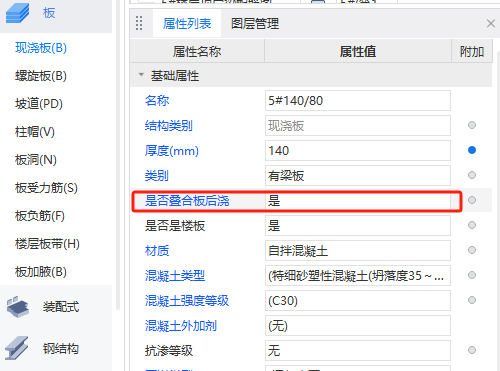
Task: Select 坡道(PD) in the component list
Action: click(x=39, y=104)
